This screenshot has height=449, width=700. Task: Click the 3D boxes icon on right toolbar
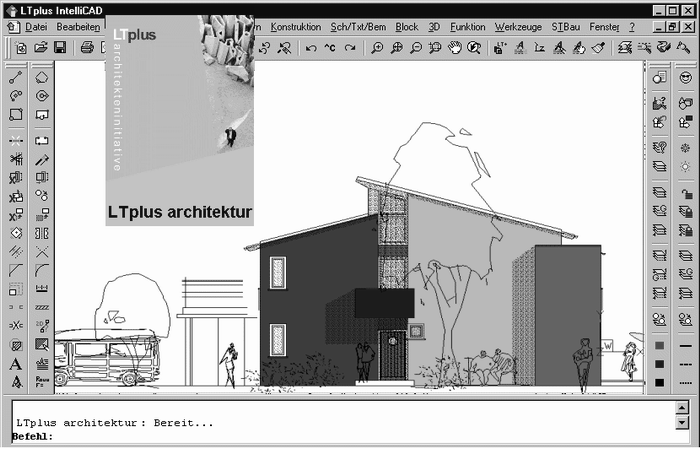(x=685, y=104)
